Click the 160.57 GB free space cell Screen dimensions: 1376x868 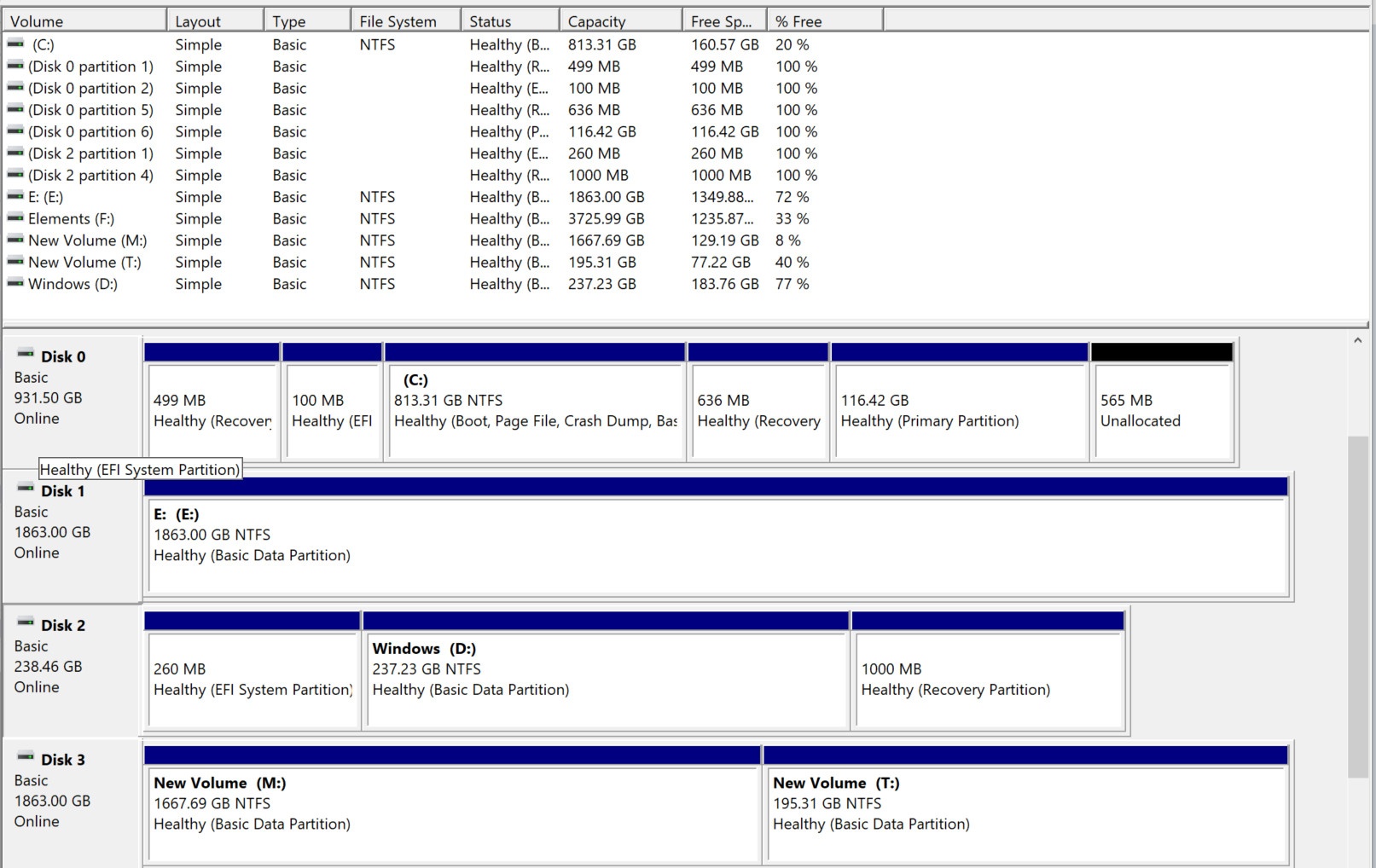pyautogui.click(x=725, y=44)
